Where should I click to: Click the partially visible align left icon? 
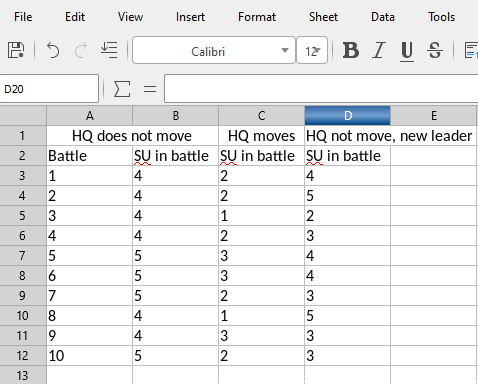[x=471, y=51]
